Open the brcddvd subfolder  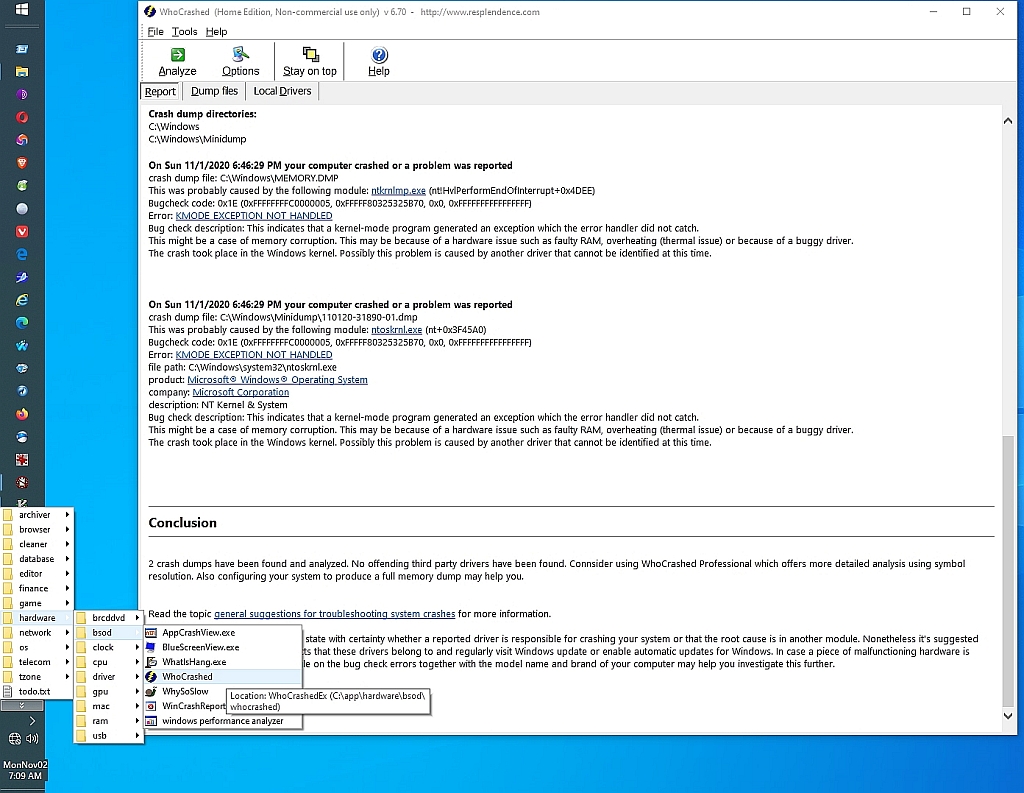tap(108, 618)
